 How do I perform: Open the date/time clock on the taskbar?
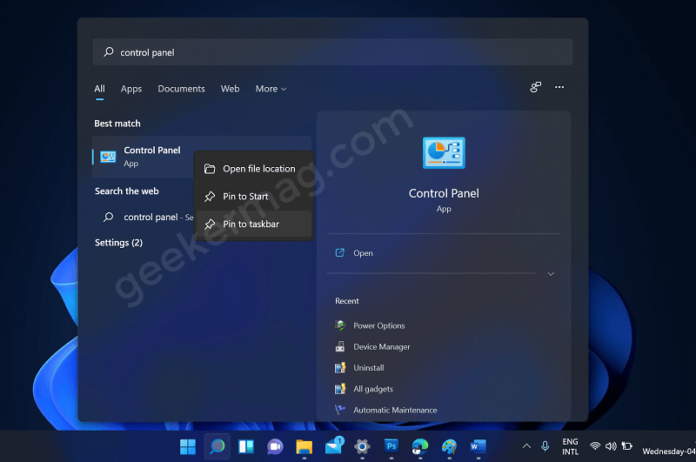(668, 451)
